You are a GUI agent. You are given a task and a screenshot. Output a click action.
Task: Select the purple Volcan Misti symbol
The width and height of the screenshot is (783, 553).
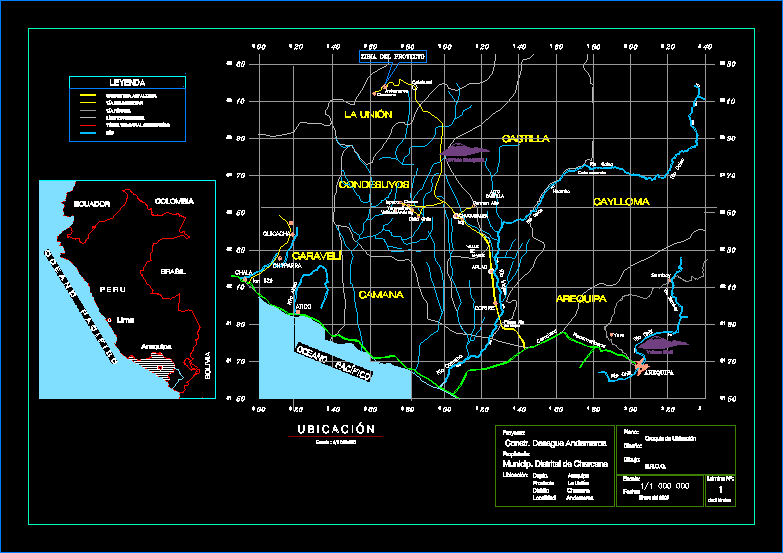tap(662, 344)
